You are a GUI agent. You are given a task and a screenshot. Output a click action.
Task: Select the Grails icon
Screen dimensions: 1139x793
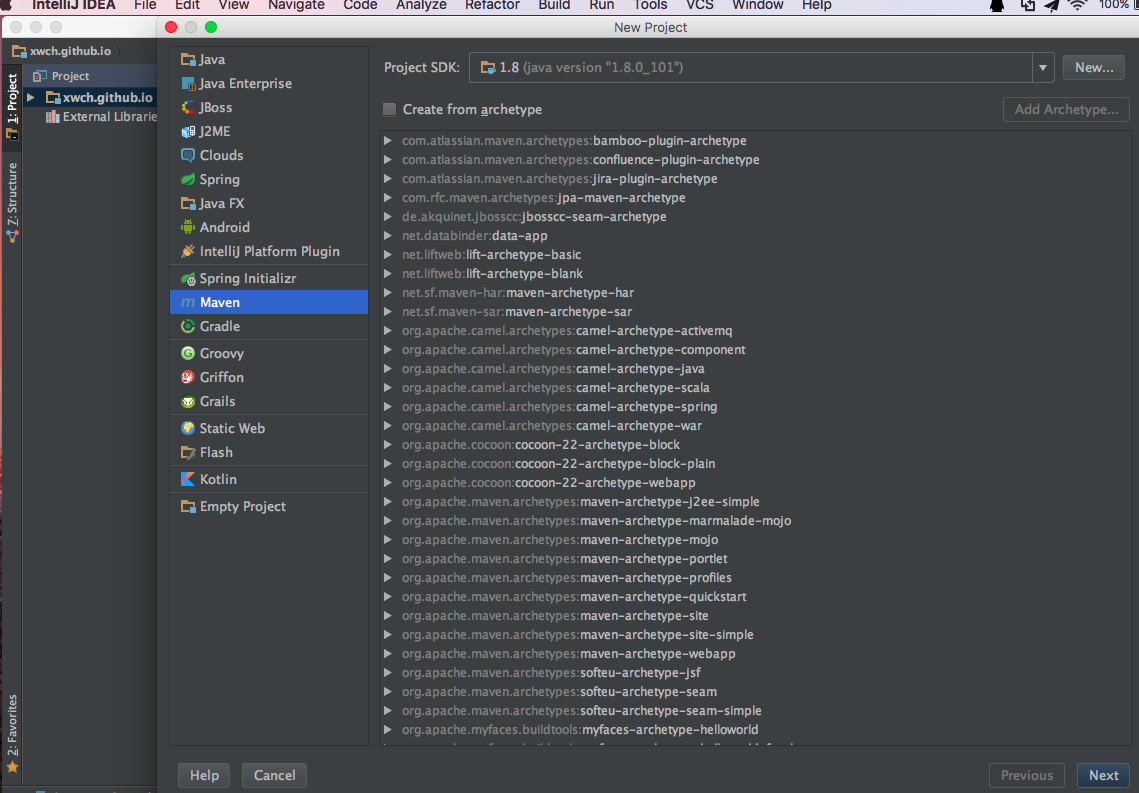pos(188,401)
